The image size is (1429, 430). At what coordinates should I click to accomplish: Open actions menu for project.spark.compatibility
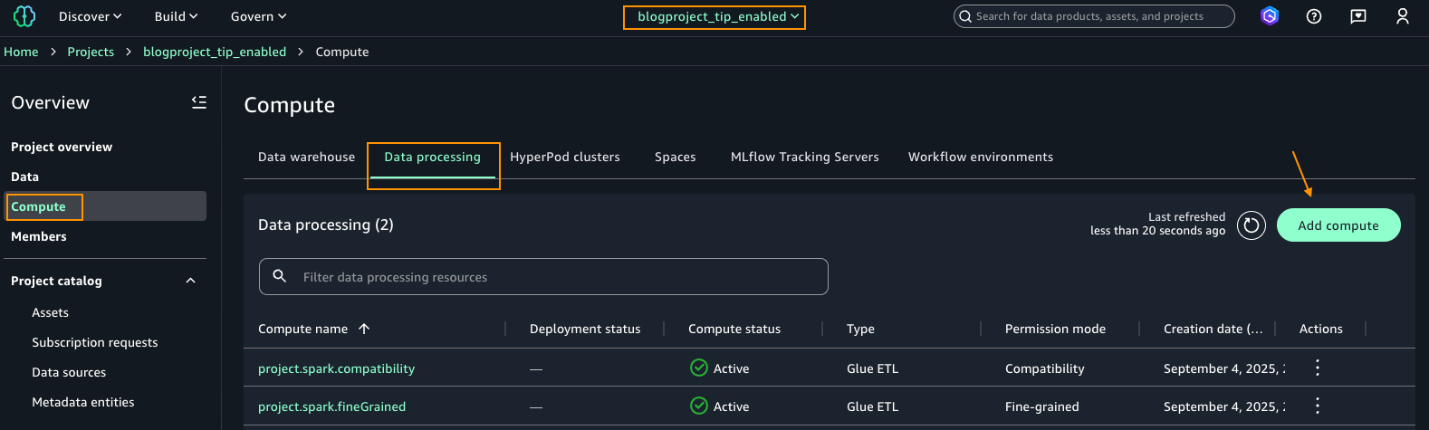point(1317,368)
